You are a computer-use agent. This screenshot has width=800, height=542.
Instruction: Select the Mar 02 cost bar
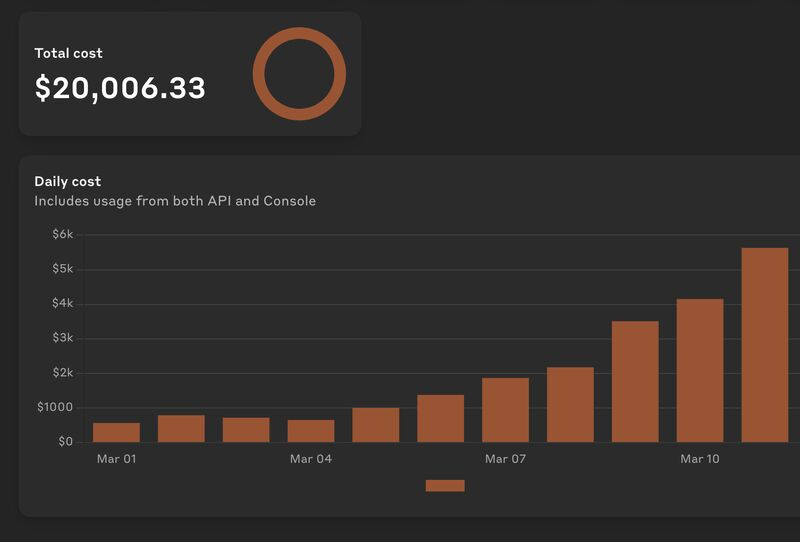[181, 428]
